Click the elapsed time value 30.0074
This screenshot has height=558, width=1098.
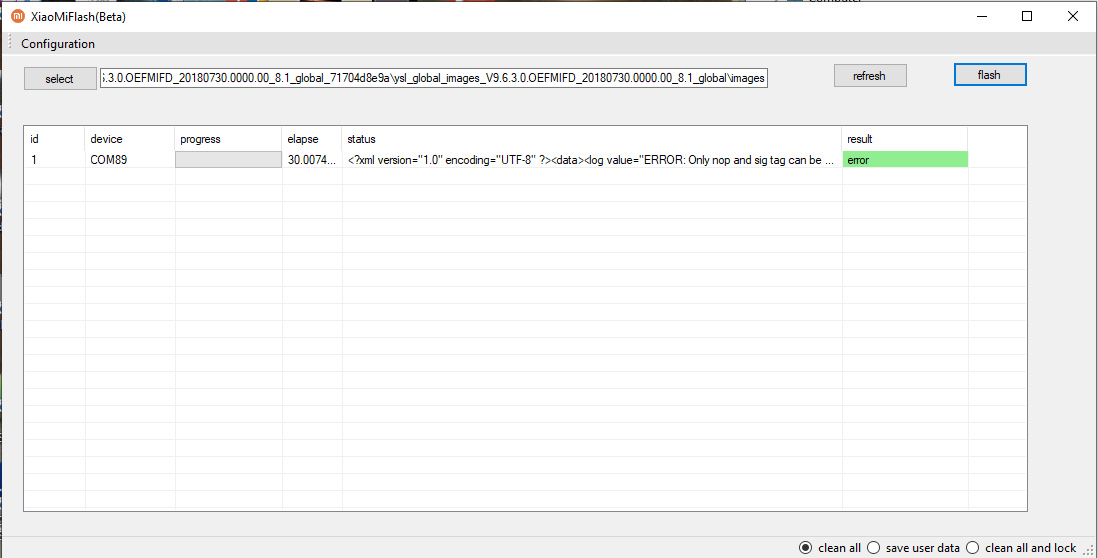tap(312, 160)
